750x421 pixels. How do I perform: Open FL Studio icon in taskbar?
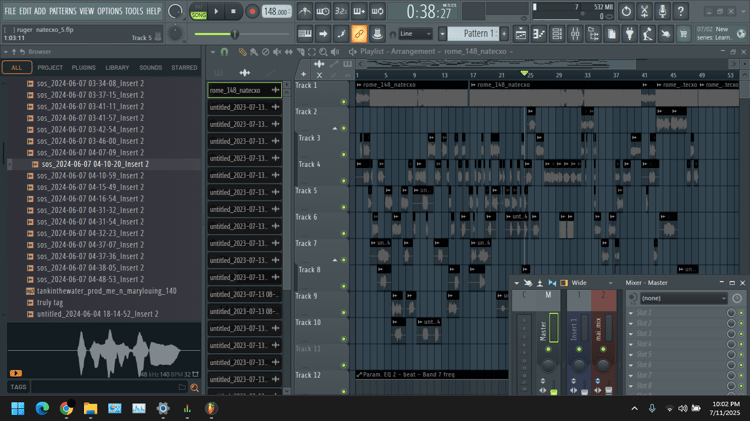pyautogui.click(x=211, y=408)
